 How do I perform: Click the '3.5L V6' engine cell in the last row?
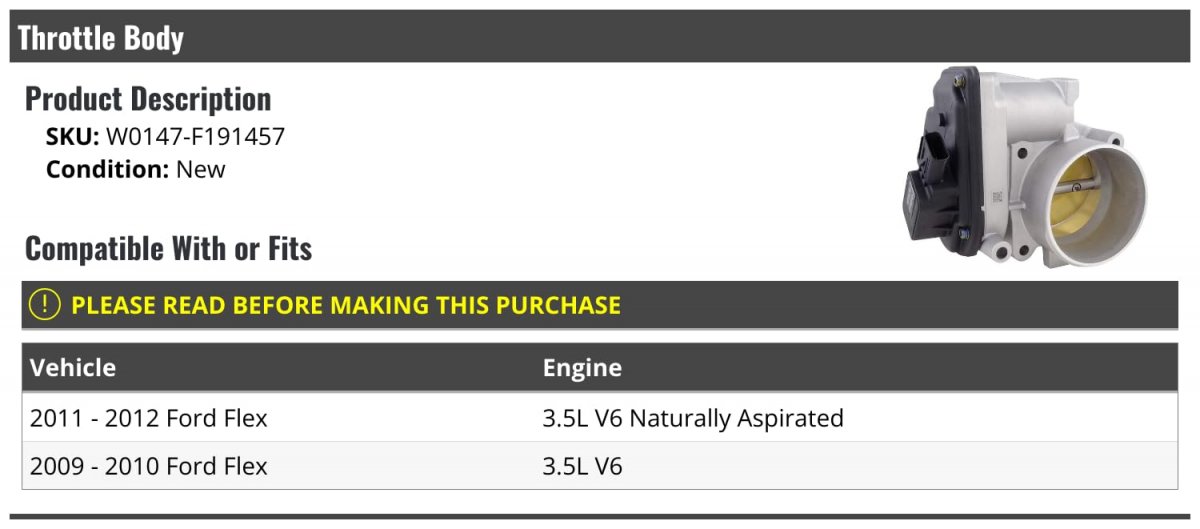click(582, 466)
